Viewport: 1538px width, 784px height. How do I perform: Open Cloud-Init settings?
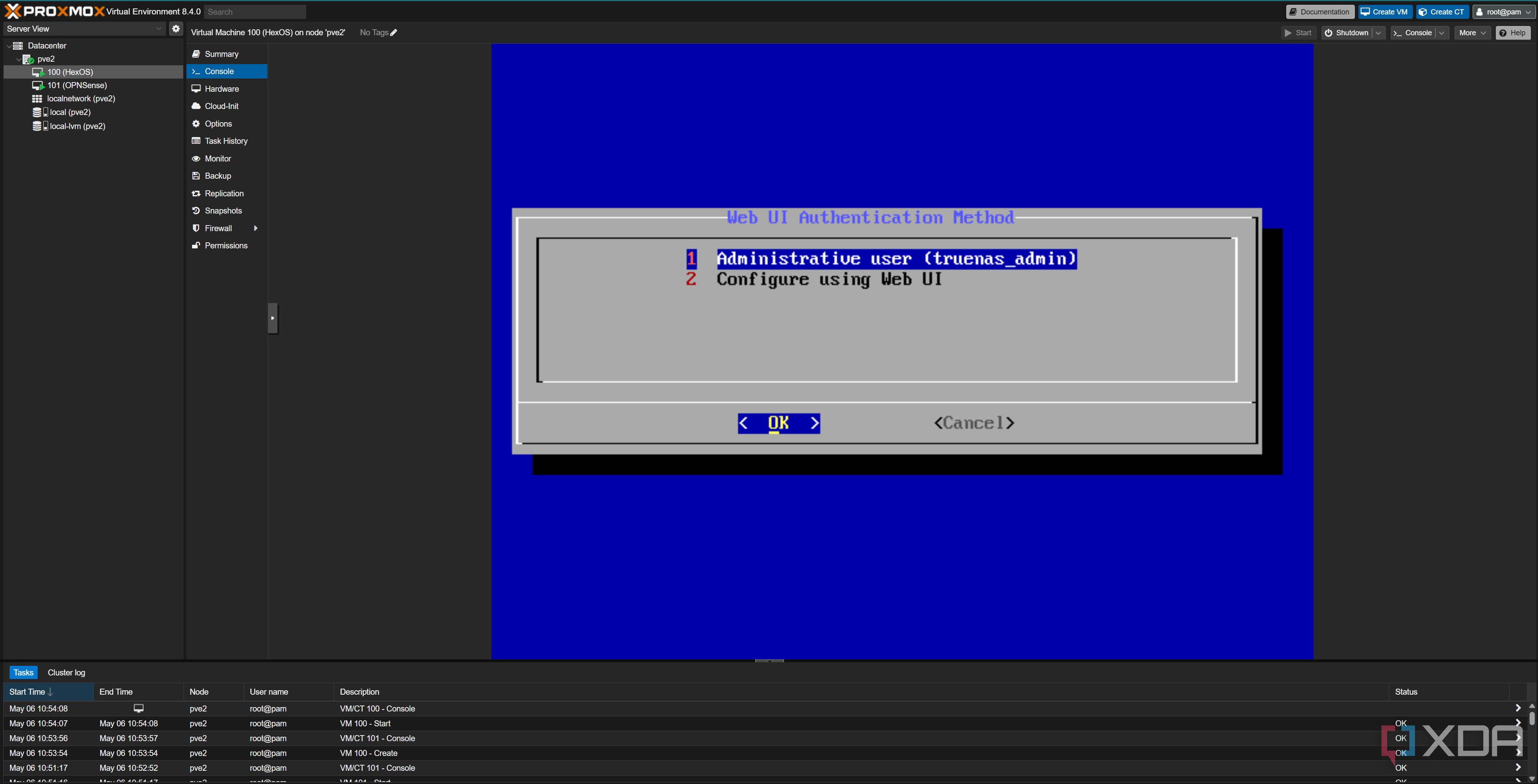pos(227,106)
